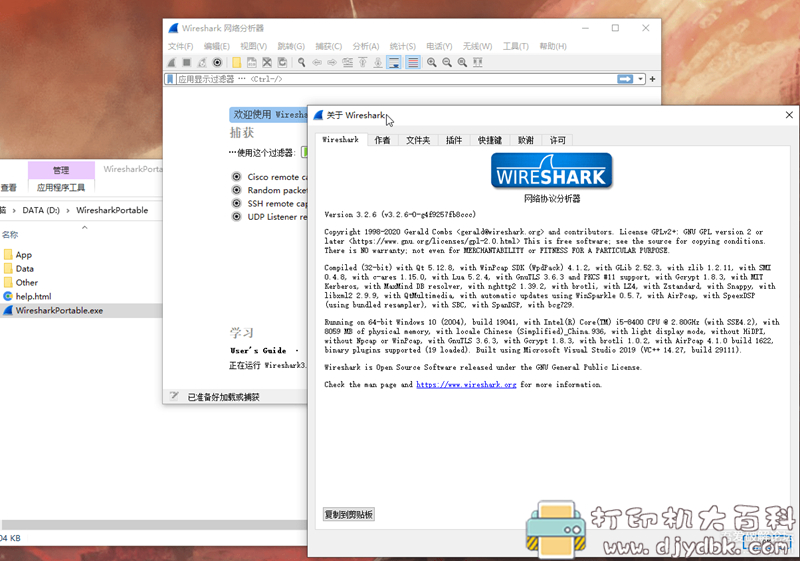
Task: Click the settings icon beside UDP Listener
Action: point(237,216)
